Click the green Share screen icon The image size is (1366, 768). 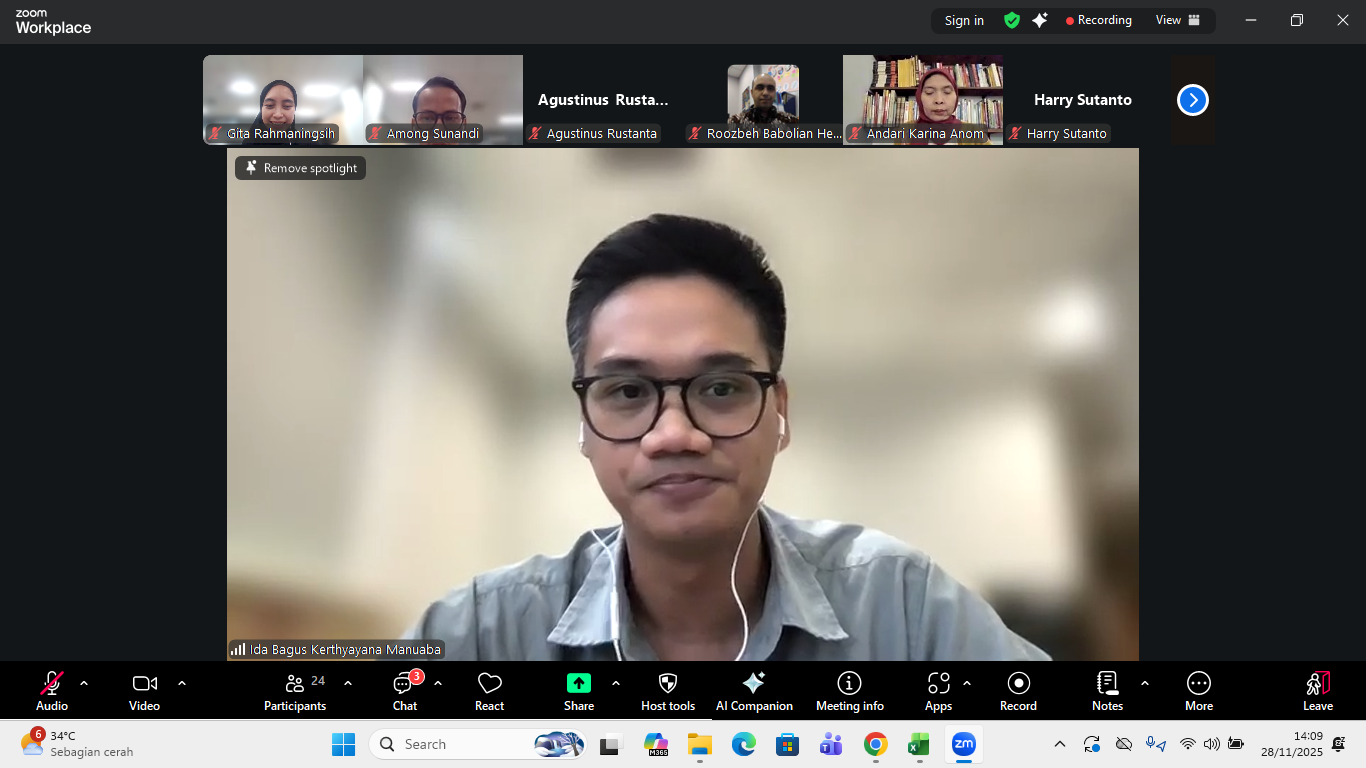(578, 684)
